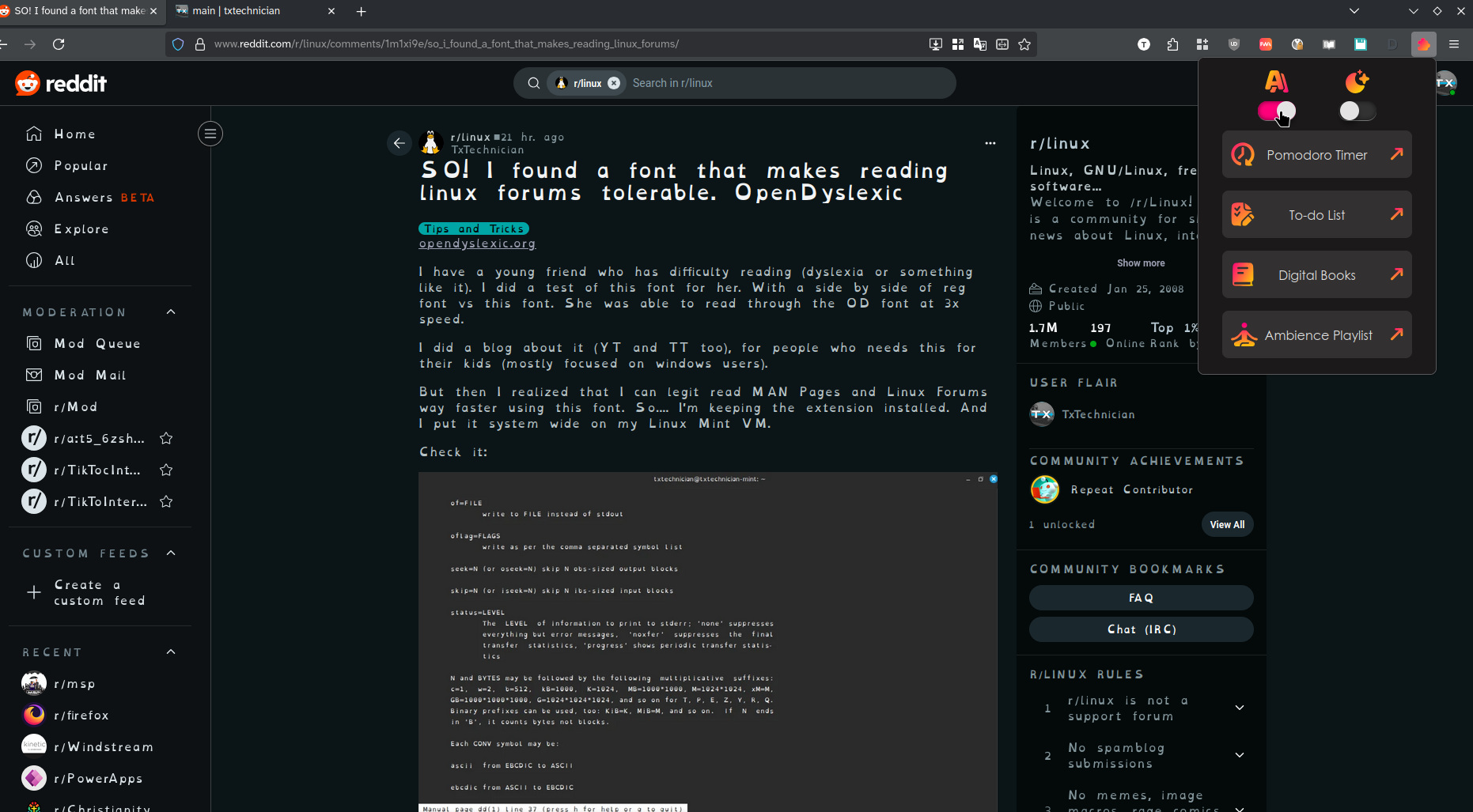Collapse the left navigation sidebar
Viewport: 1473px width, 812px height.
tap(210, 134)
